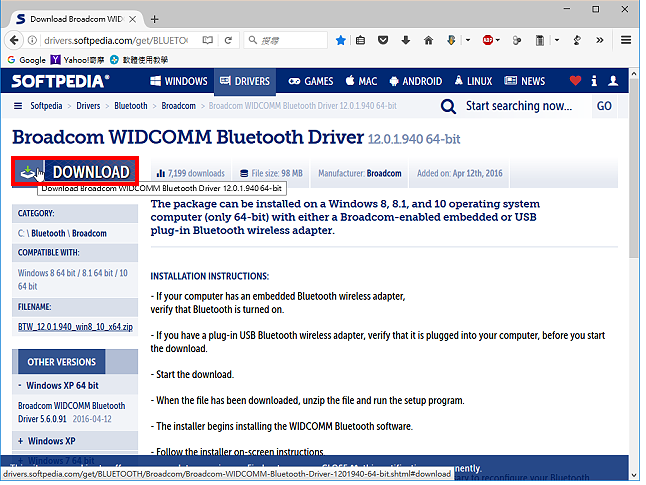Open Softpedia user account icon
Viewport: 646px width, 485px height.
(x=613, y=81)
